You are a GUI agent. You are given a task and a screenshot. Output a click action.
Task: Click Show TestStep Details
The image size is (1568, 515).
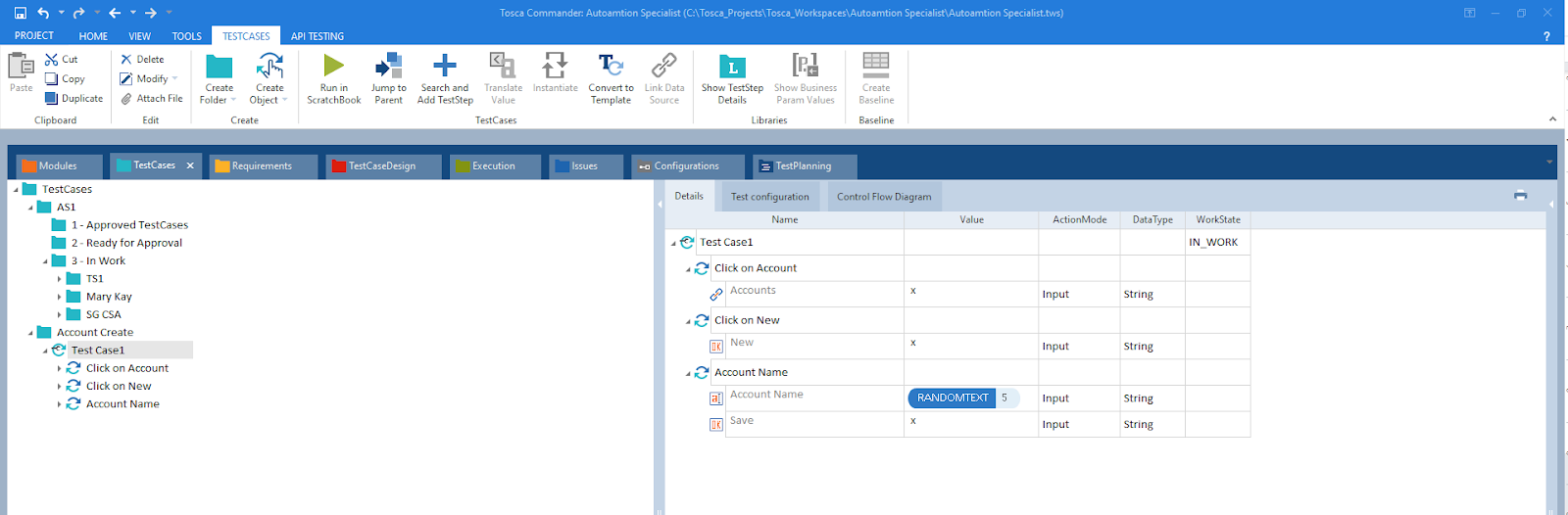pyautogui.click(x=732, y=78)
